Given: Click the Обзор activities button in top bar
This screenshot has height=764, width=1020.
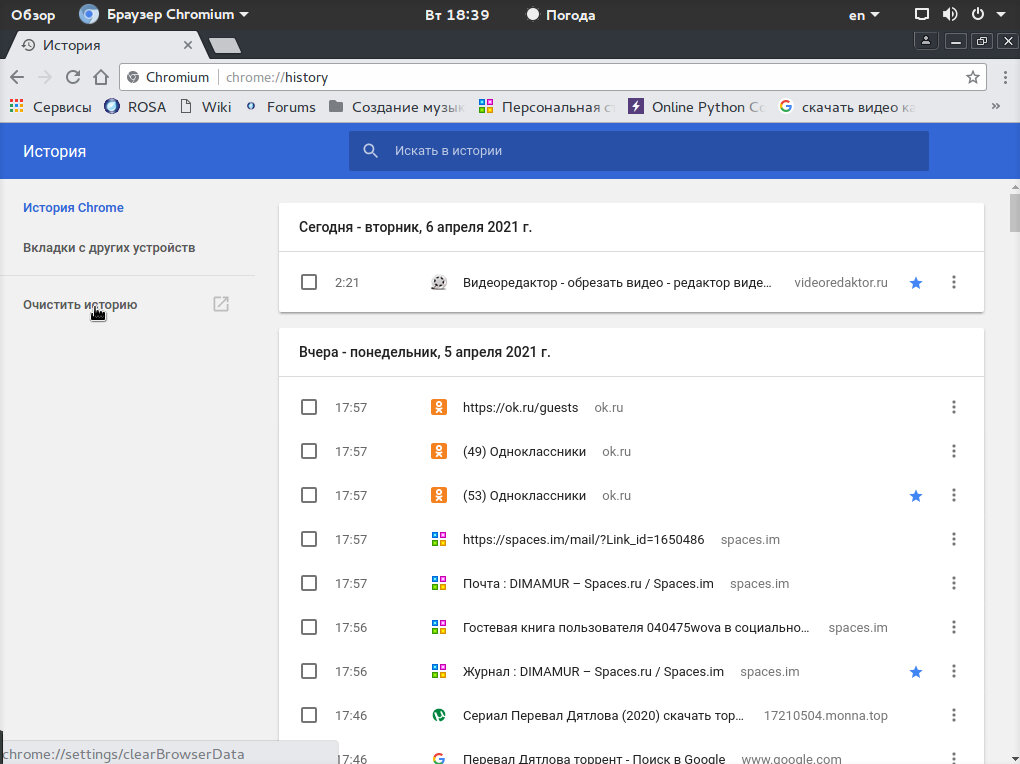Looking at the screenshot, I should (x=33, y=14).
